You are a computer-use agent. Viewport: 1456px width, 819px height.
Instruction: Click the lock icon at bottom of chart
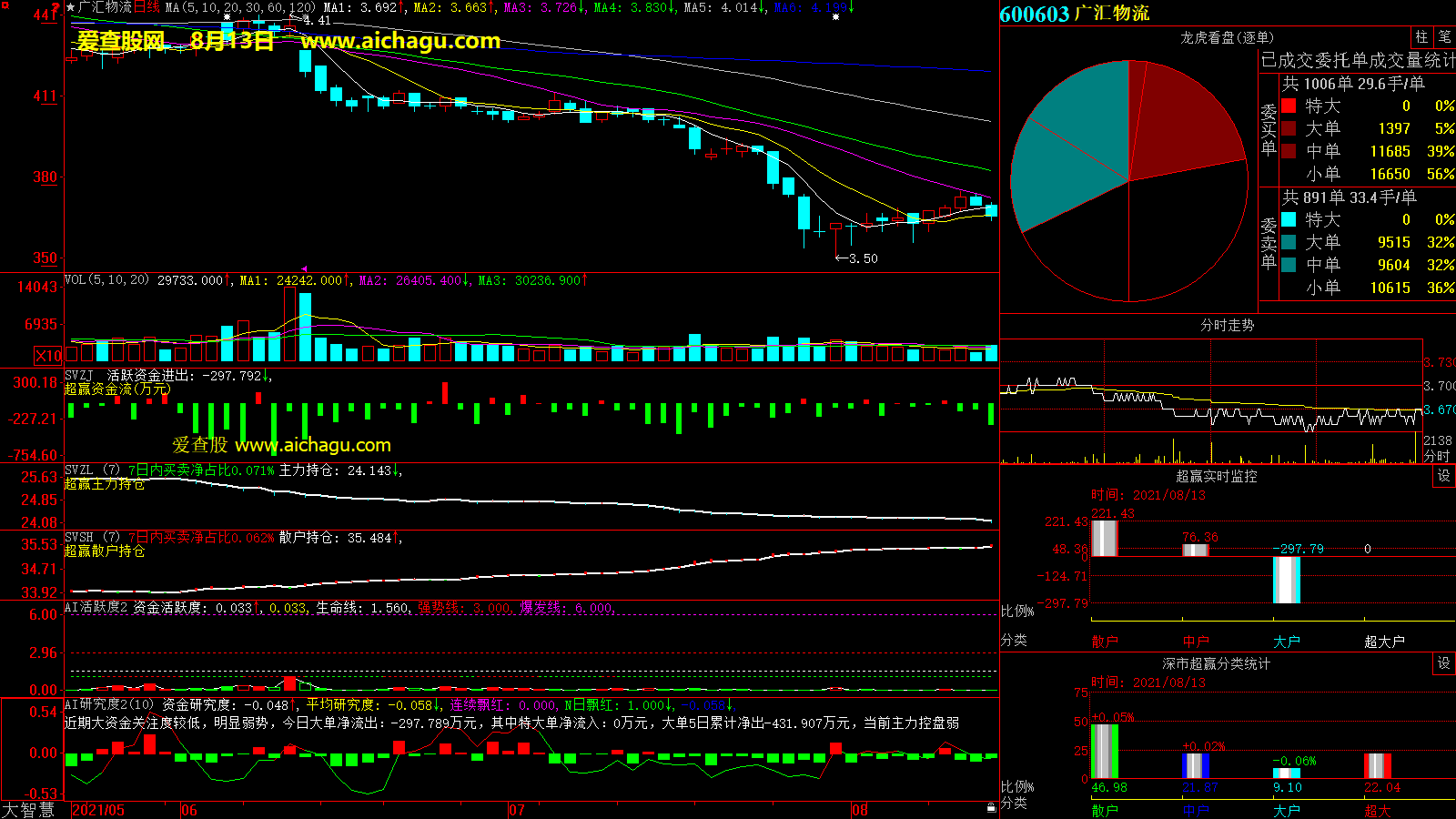coord(991,808)
